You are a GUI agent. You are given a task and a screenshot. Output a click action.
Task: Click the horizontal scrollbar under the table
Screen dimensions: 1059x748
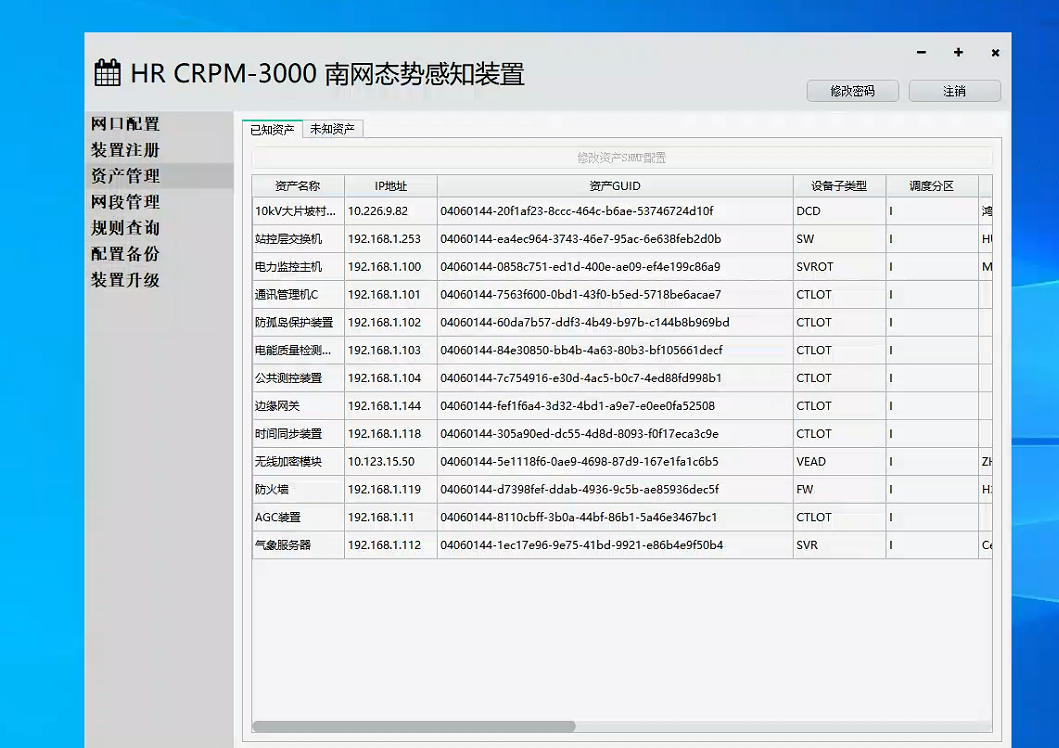pyautogui.click(x=414, y=727)
